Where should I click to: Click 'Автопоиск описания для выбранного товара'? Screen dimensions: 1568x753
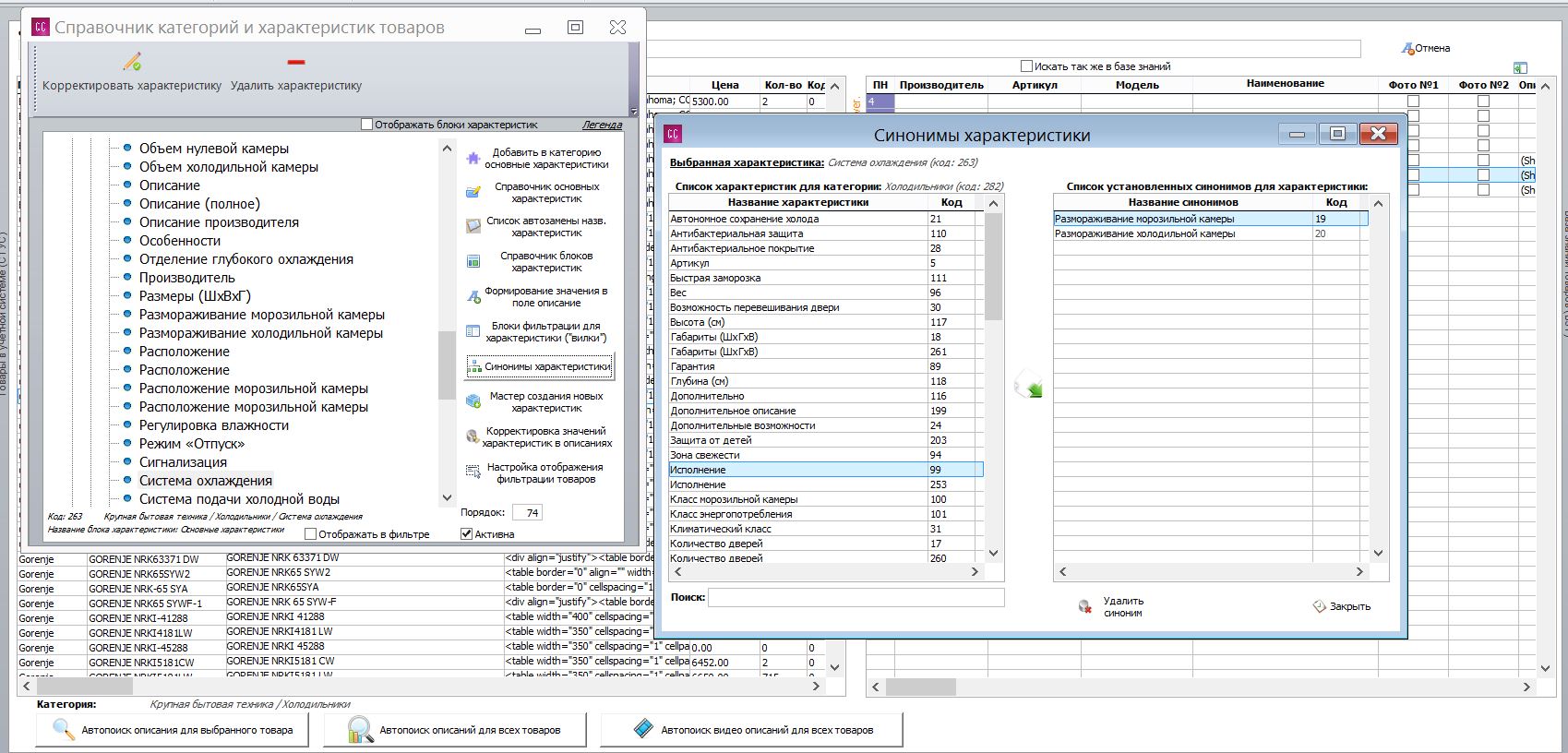(x=174, y=730)
